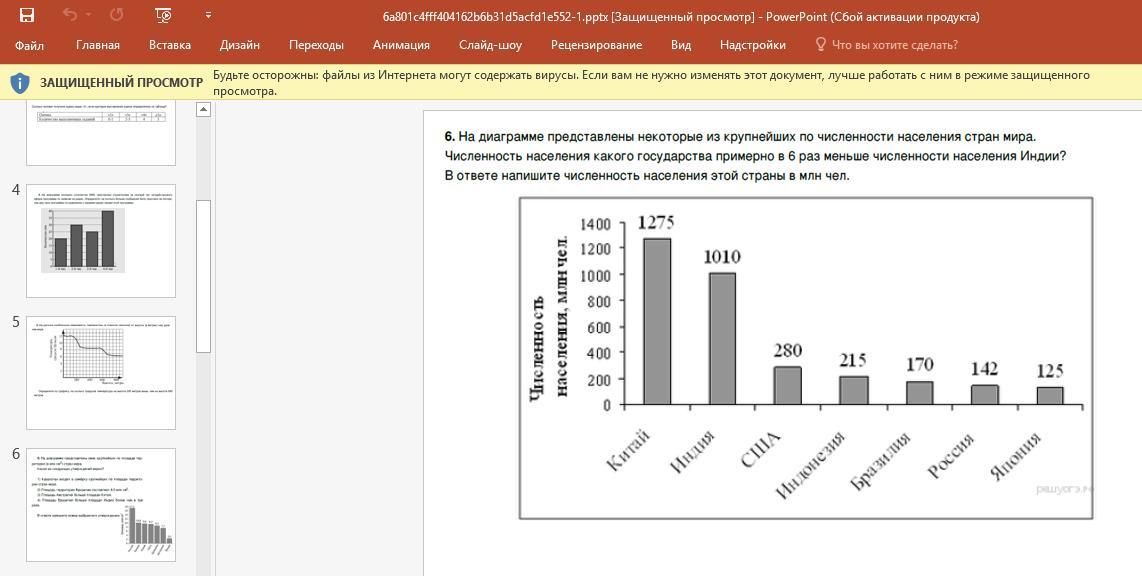Click the Индия bar in the chart
1142x576 pixels.
click(x=722, y=339)
